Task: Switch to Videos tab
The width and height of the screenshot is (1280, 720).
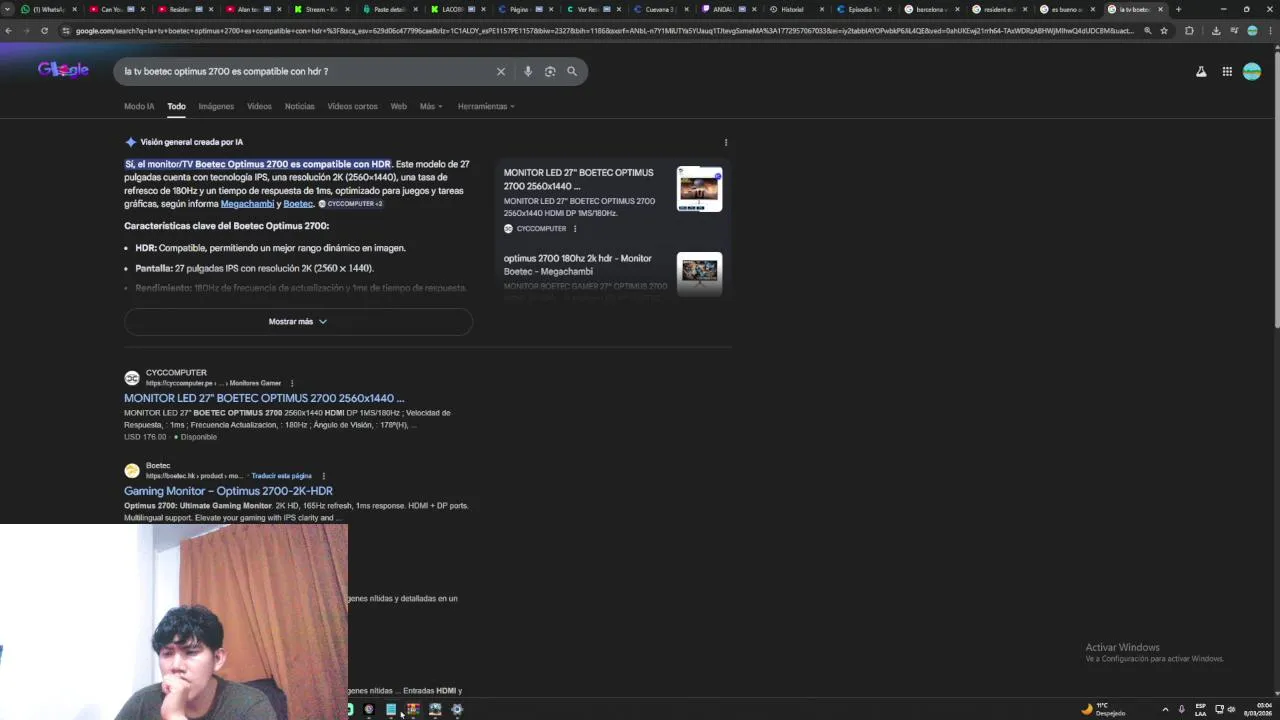Action: pyautogui.click(x=259, y=106)
